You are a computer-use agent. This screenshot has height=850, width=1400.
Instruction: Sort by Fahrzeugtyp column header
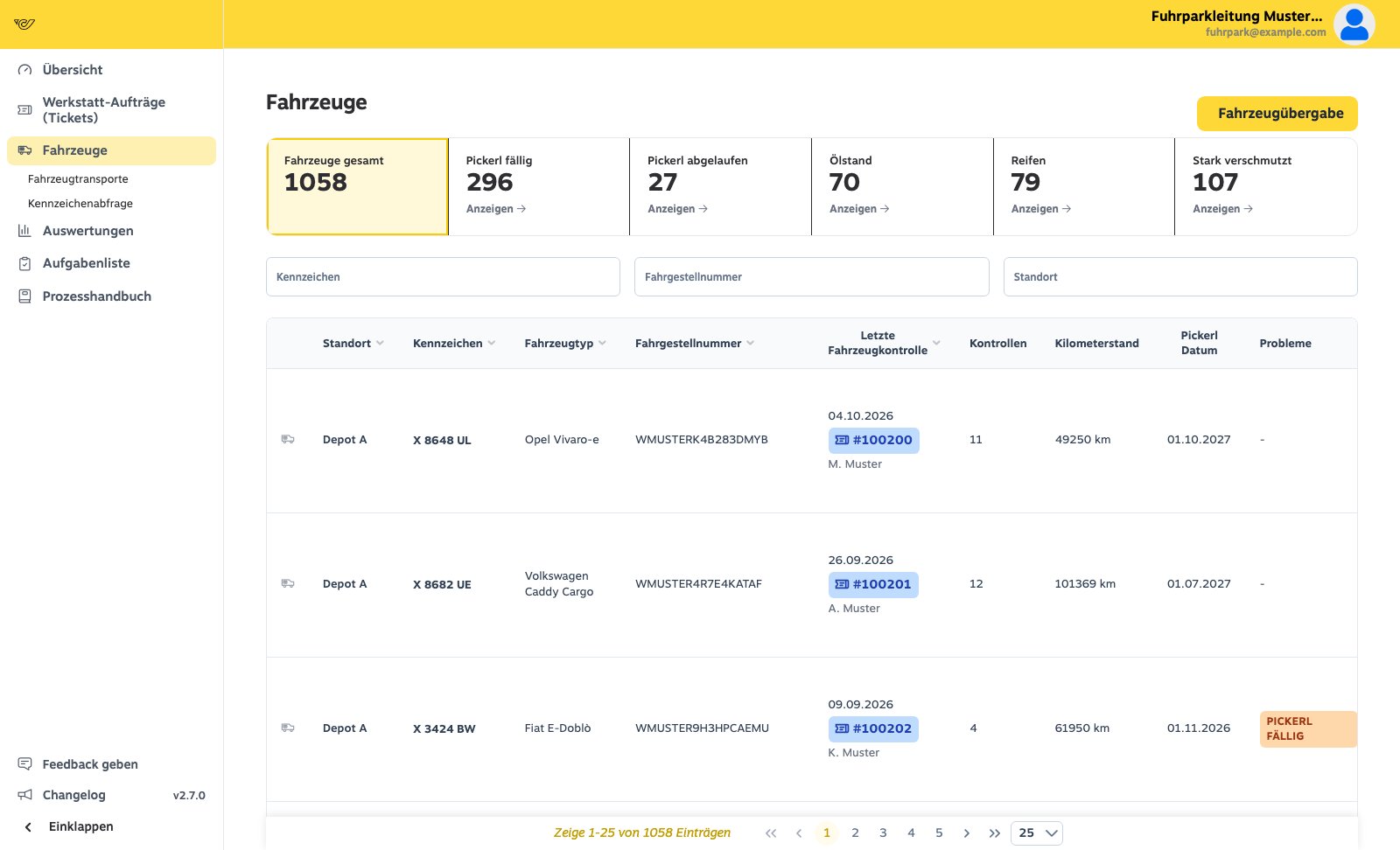(565, 343)
